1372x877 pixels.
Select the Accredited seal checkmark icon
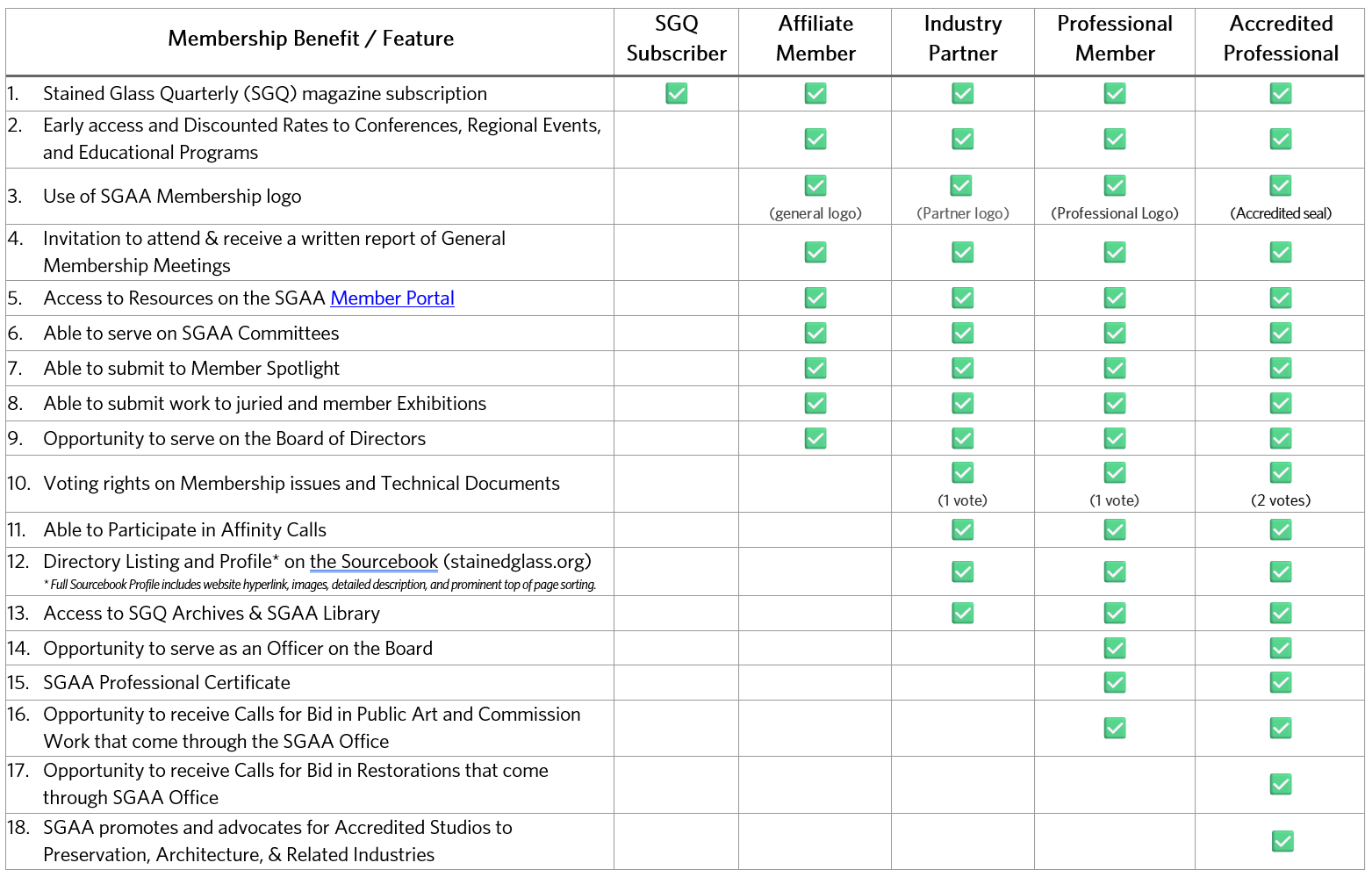[x=1280, y=185]
